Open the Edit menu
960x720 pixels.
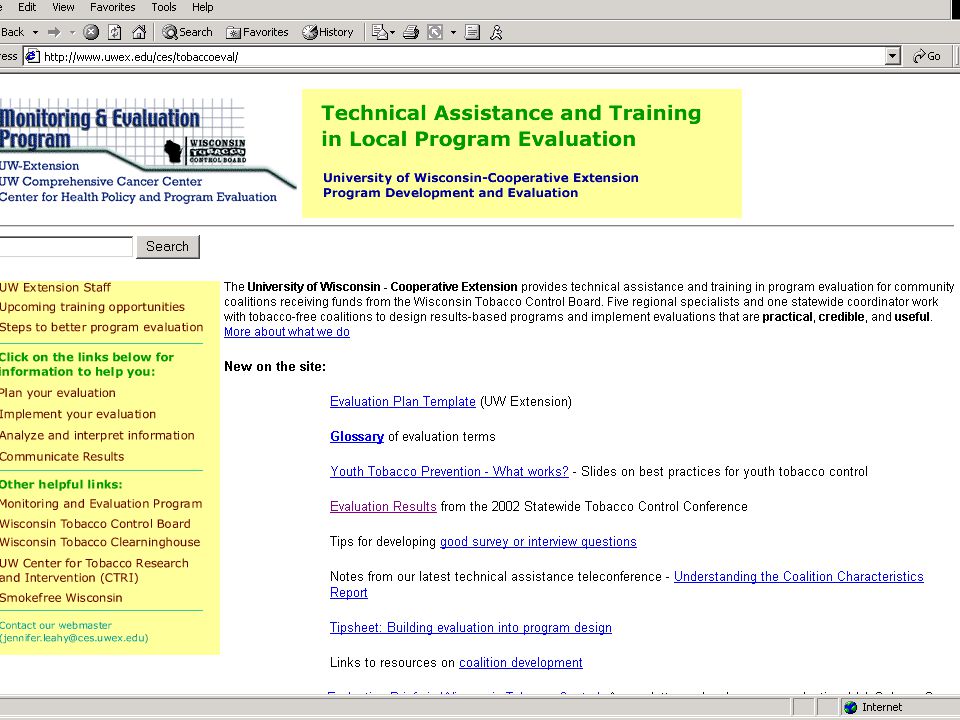tap(27, 7)
